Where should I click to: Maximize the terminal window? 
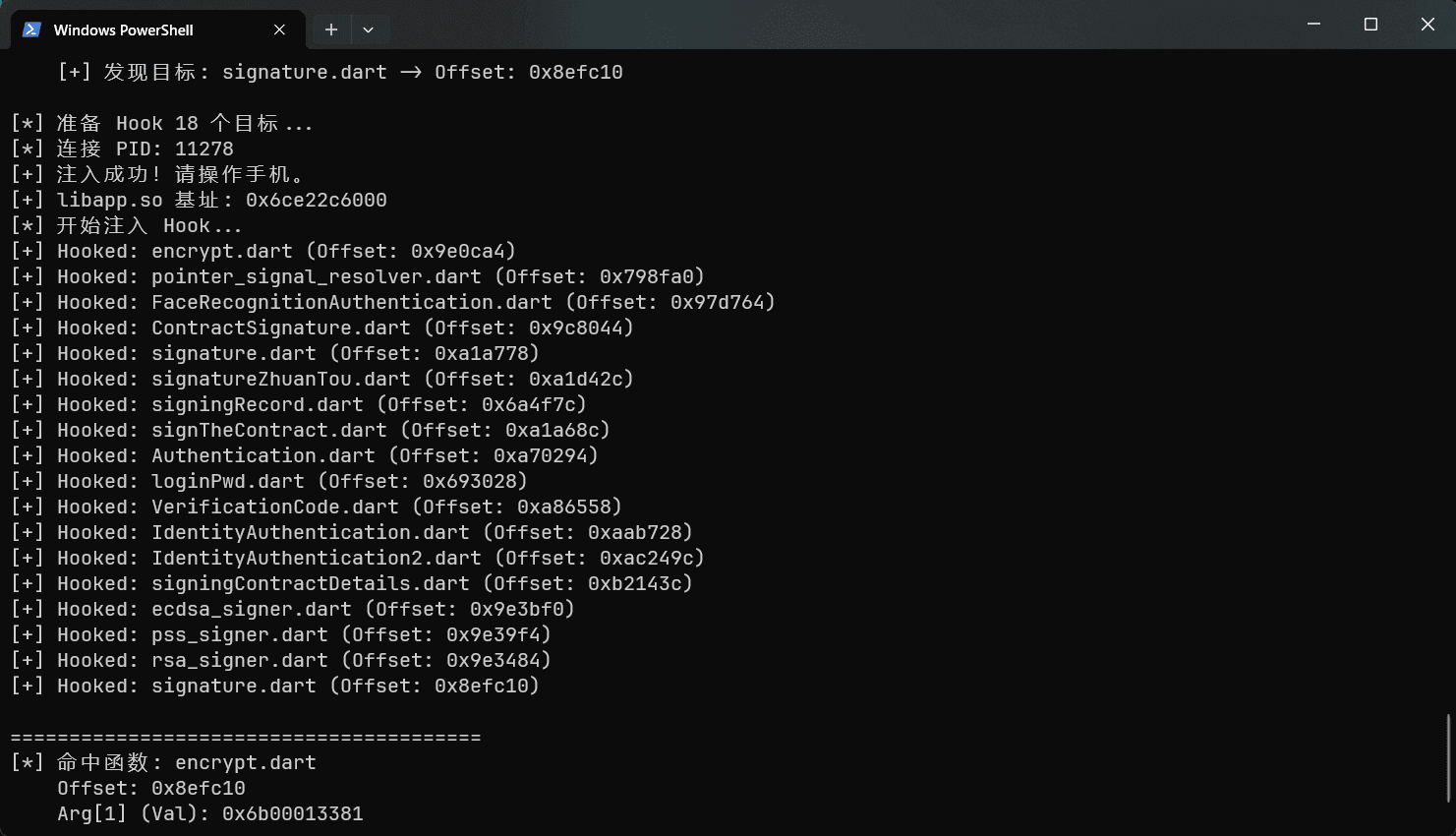click(x=1370, y=24)
